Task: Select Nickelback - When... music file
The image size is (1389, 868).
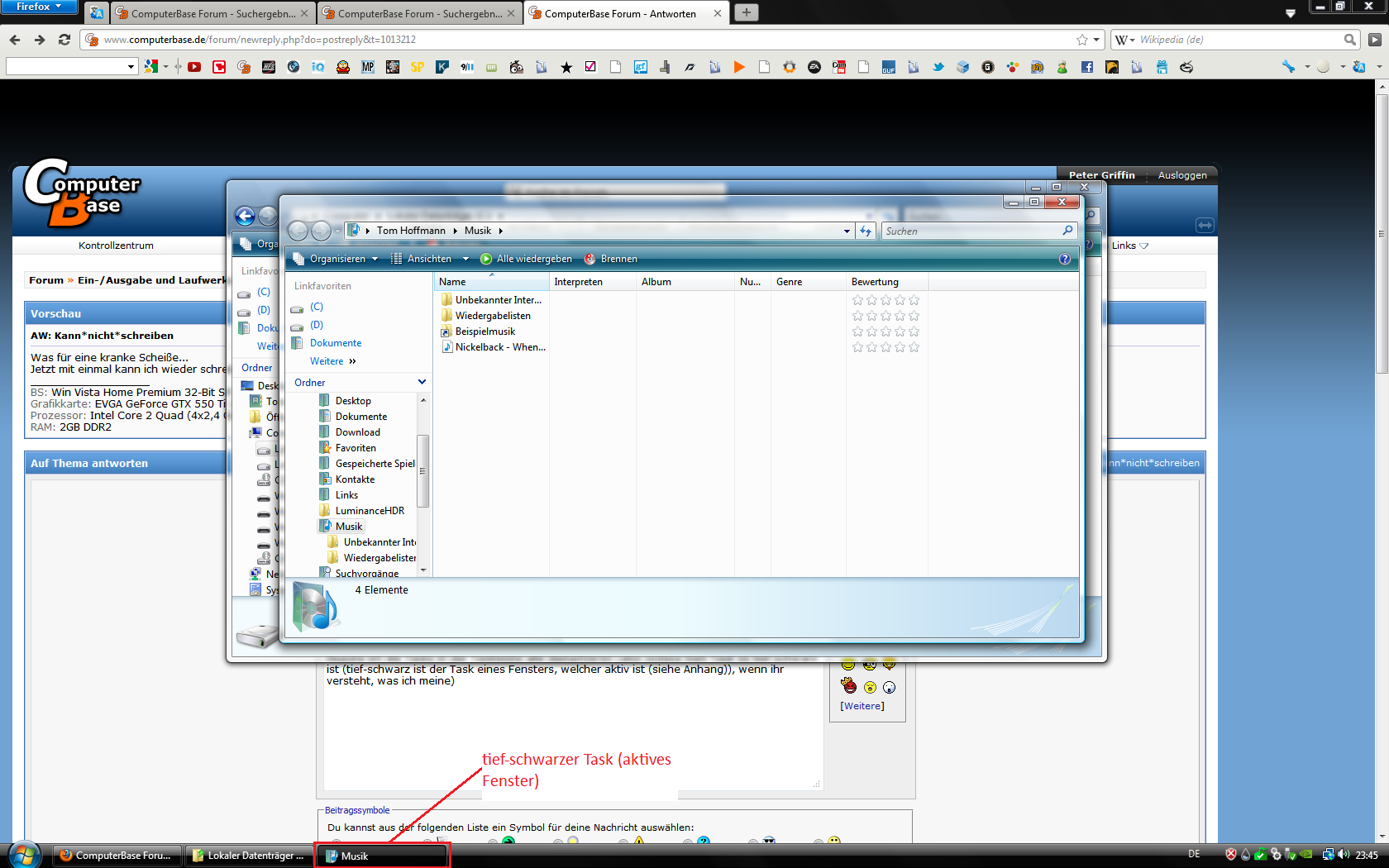Action: click(x=493, y=347)
